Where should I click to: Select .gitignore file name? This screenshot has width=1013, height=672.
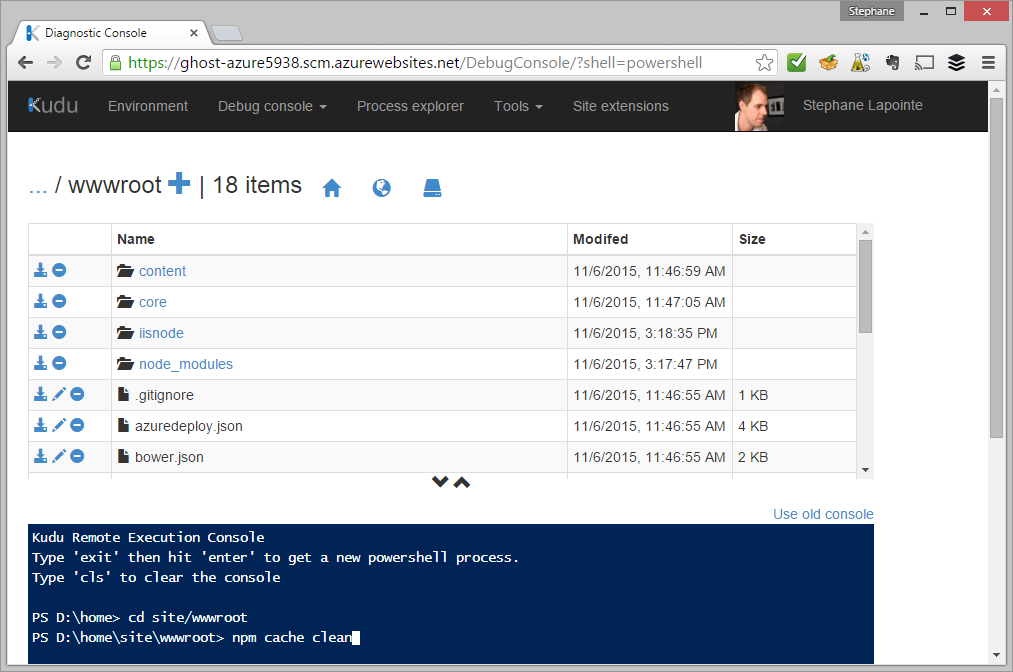pyautogui.click(x=164, y=395)
